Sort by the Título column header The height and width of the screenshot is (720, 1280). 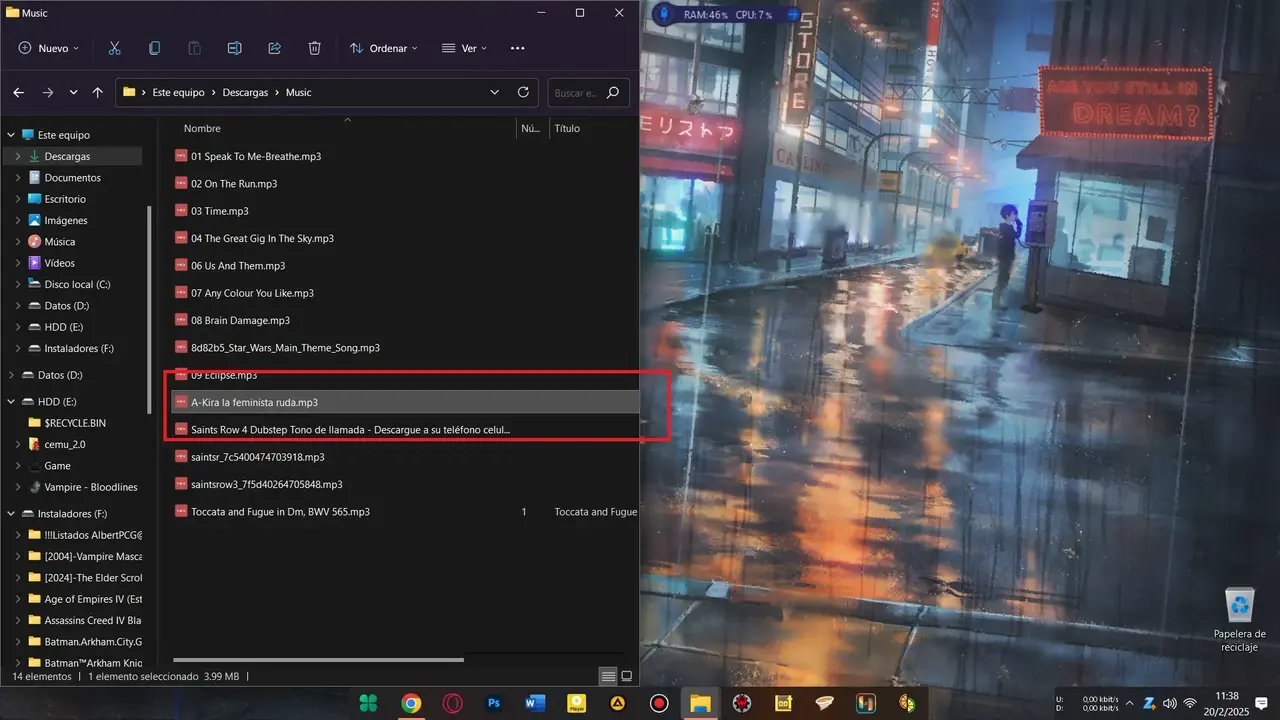pyautogui.click(x=567, y=128)
